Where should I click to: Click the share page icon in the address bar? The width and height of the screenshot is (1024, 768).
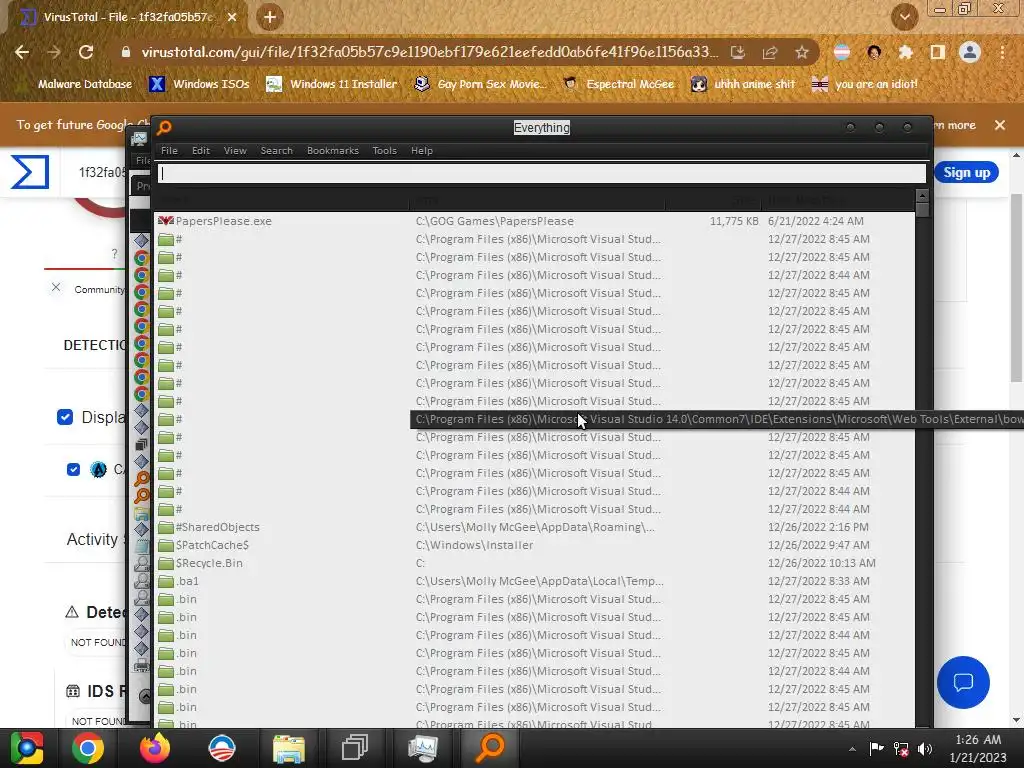[x=770, y=52]
